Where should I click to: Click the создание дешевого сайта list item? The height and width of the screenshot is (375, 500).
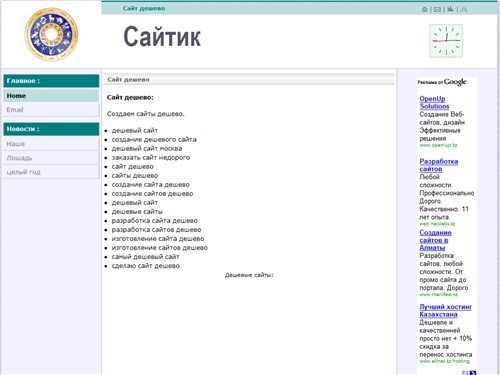coord(154,139)
